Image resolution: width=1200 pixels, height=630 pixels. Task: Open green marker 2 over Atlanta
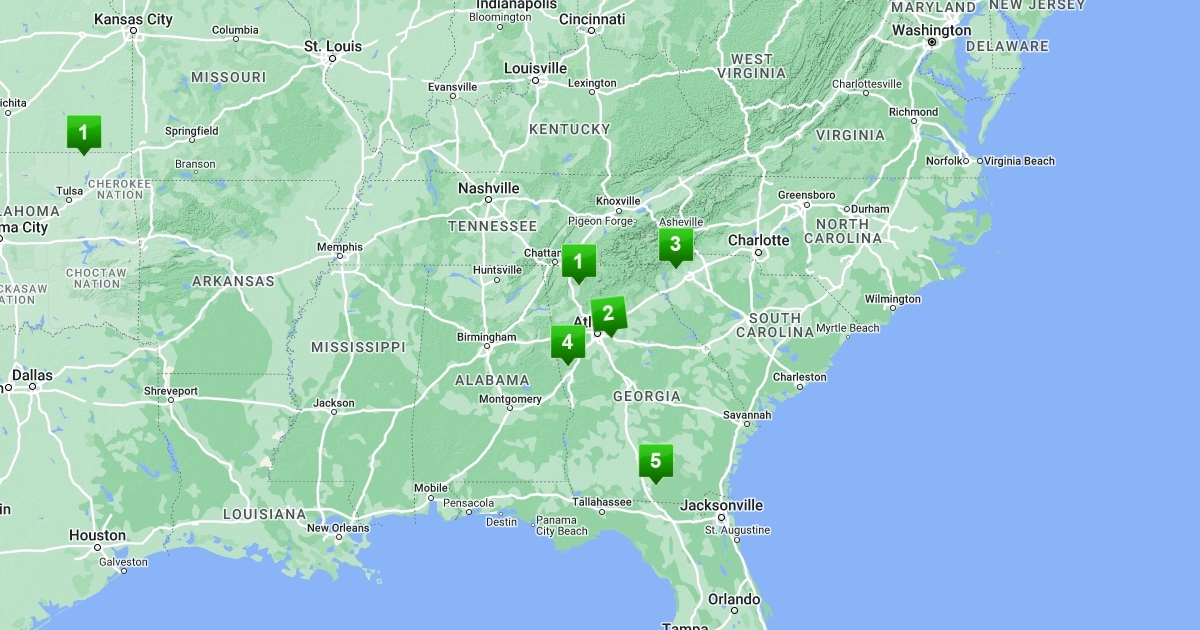tap(607, 314)
